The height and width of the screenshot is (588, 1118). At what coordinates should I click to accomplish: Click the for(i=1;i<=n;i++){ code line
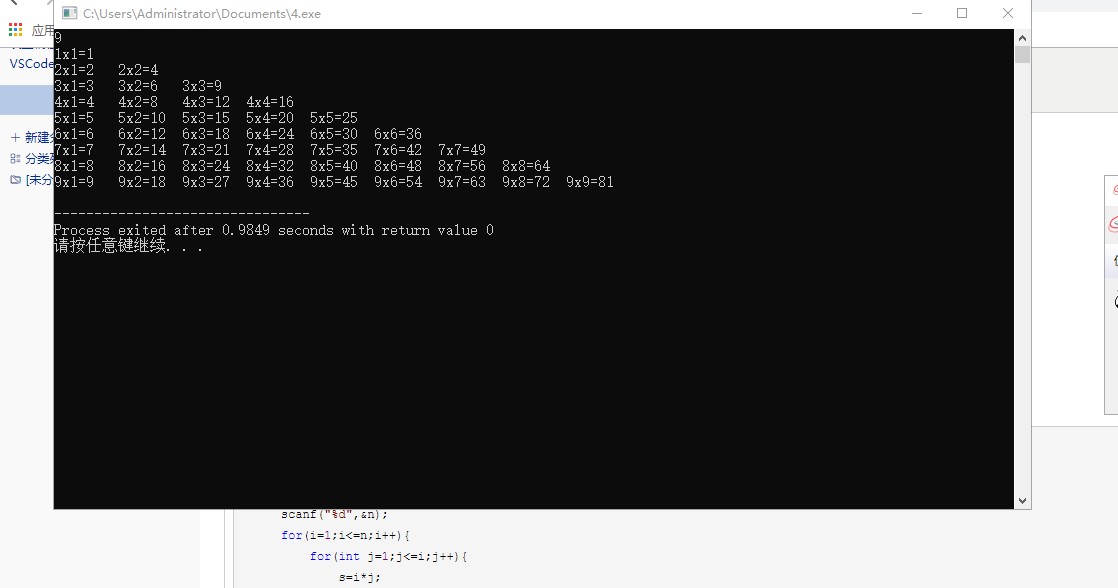(345, 535)
